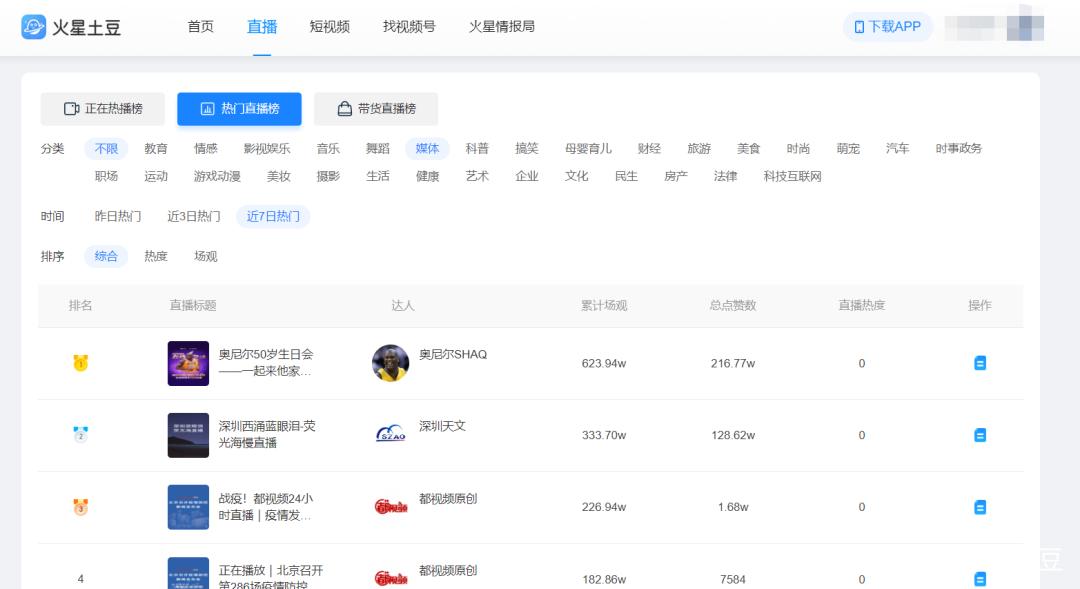Click the 火星土豆 logo icon
The image size is (1080, 589).
(x=33, y=27)
